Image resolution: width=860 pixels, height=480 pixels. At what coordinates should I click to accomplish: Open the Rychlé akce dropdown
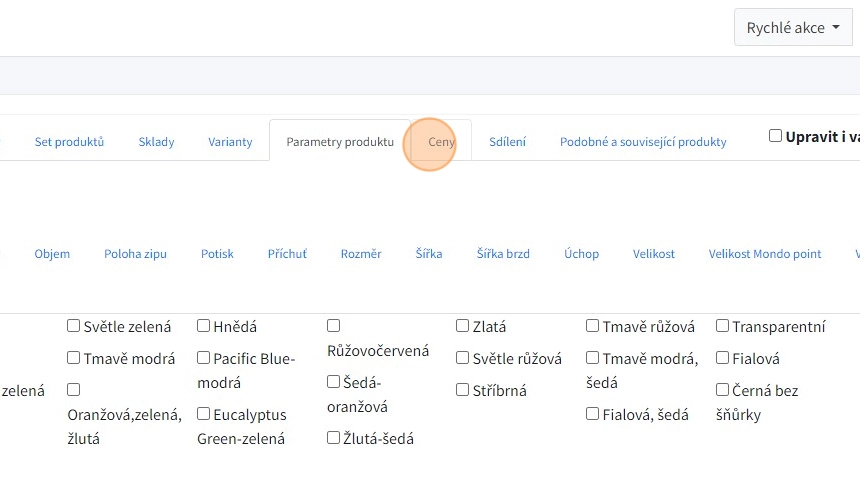793,28
